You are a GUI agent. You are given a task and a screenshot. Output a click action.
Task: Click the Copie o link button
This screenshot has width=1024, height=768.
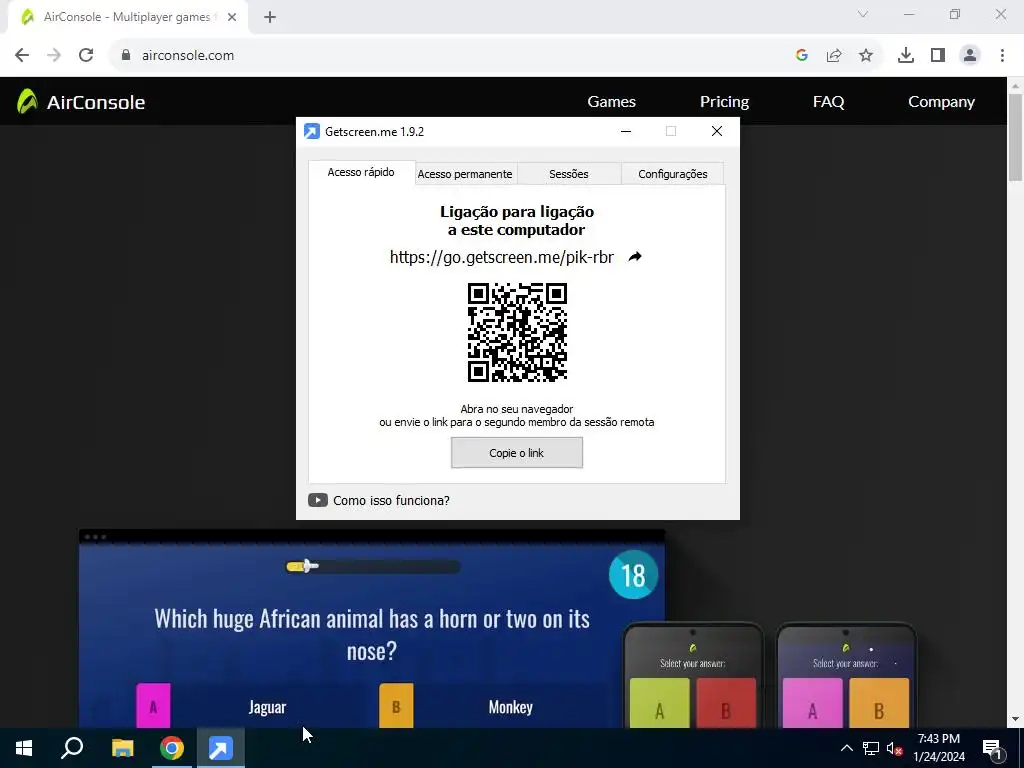[517, 453]
